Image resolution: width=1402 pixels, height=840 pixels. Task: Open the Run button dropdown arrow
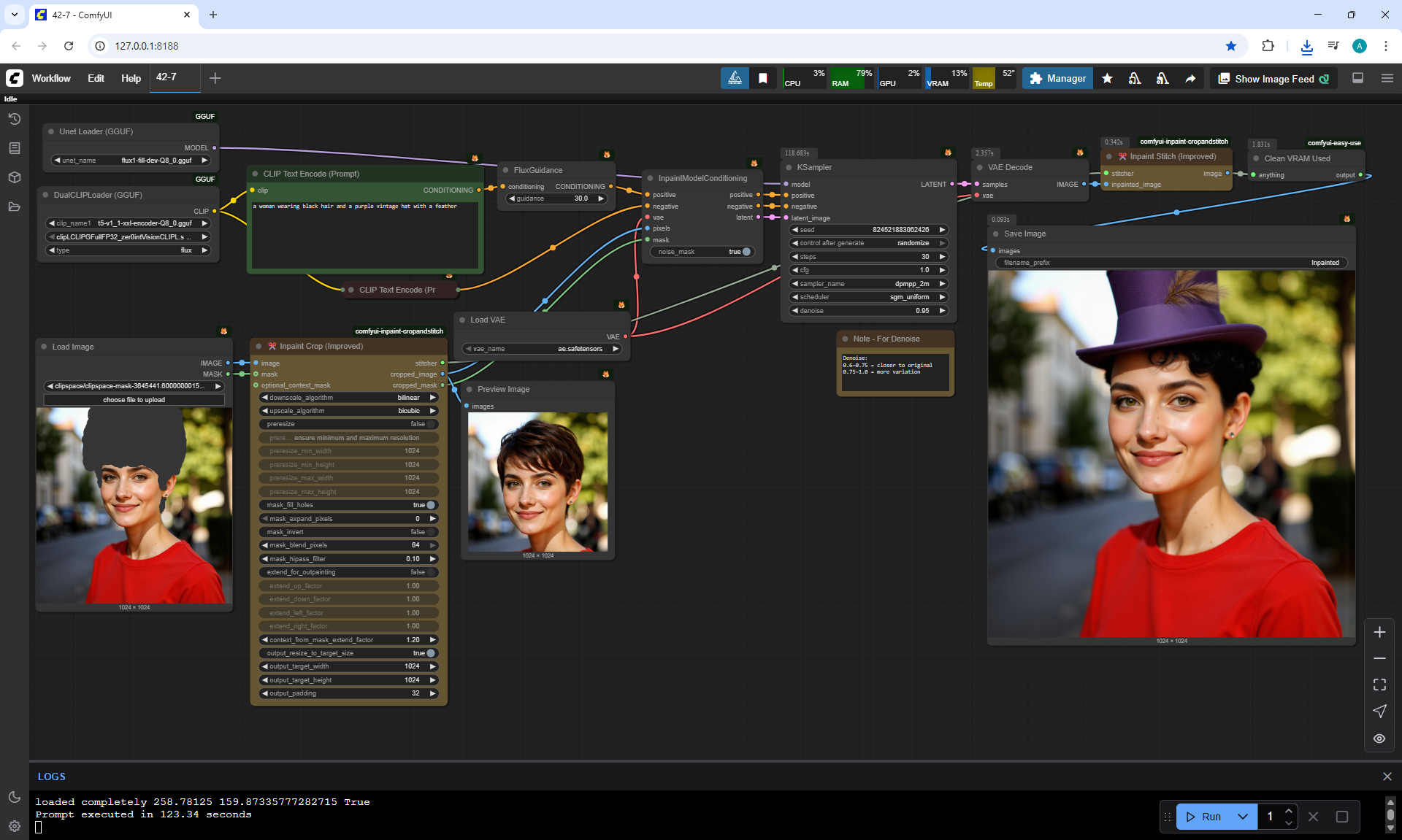click(x=1242, y=817)
